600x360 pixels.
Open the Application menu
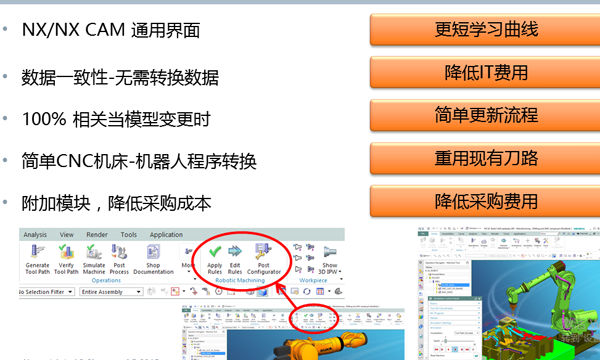tap(166, 235)
